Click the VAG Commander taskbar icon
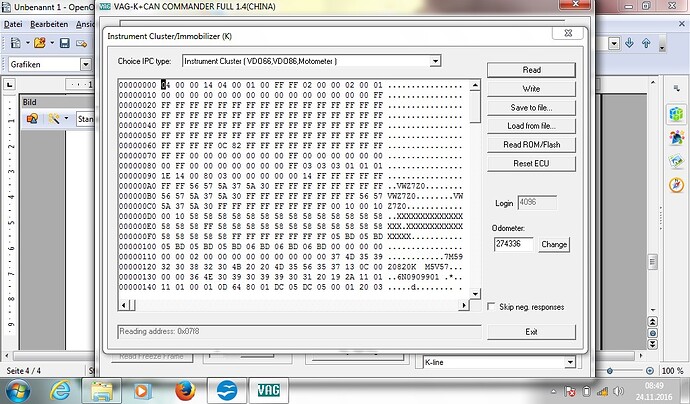The width and height of the screenshot is (690, 404). (x=268, y=390)
